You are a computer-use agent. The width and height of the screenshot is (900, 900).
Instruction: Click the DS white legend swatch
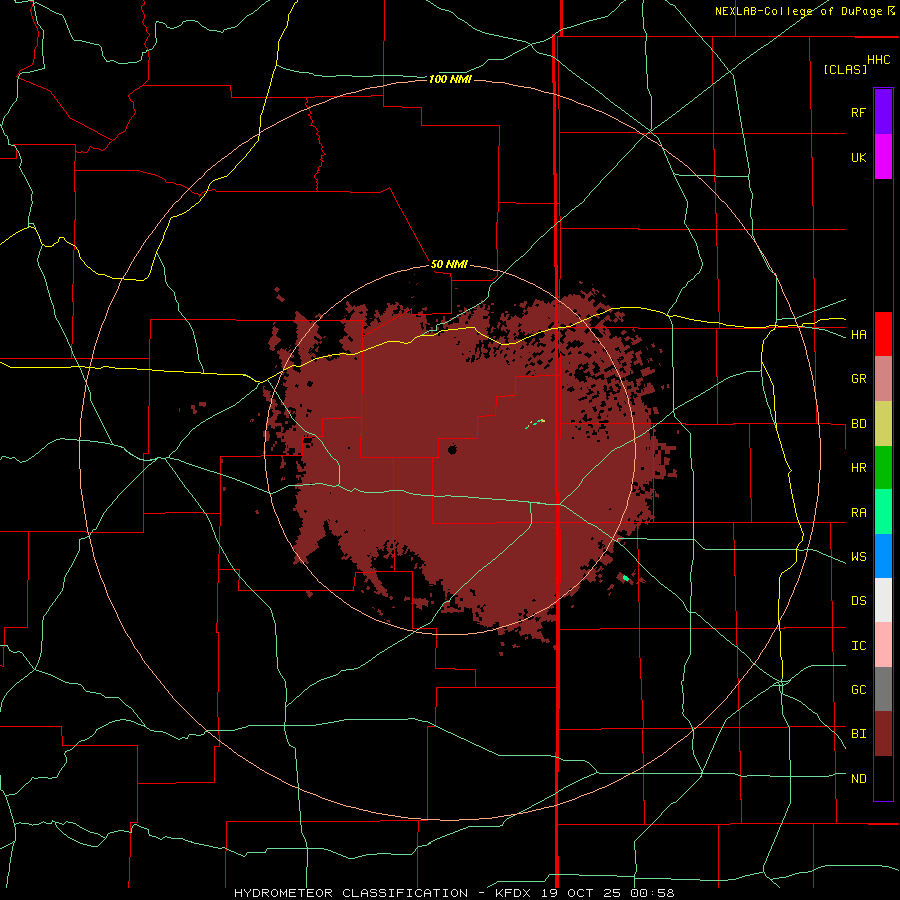click(x=883, y=600)
